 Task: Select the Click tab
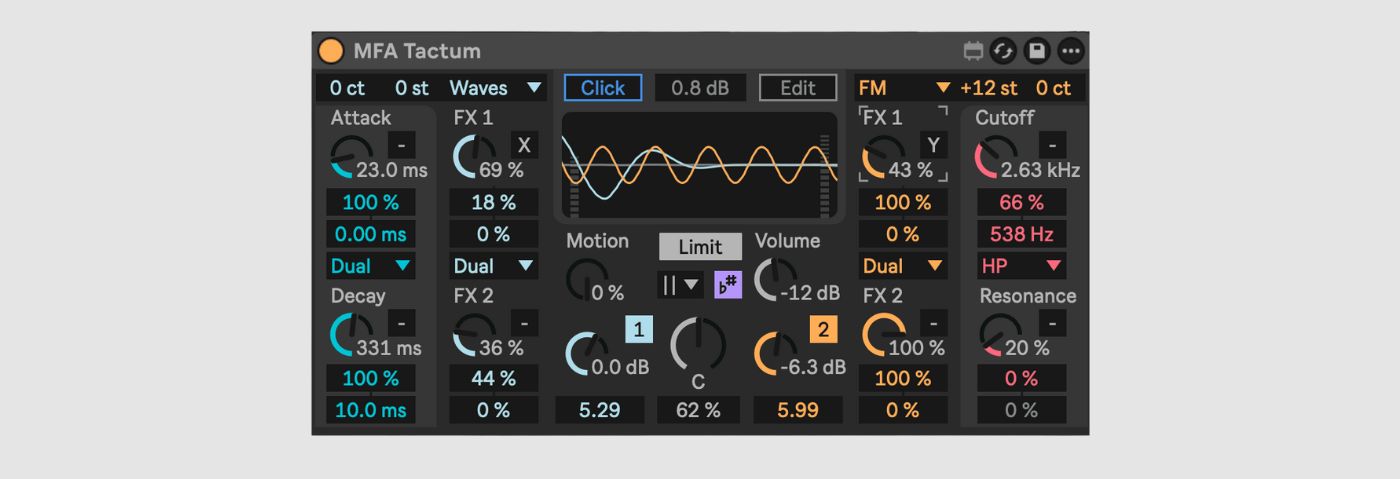click(602, 88)
